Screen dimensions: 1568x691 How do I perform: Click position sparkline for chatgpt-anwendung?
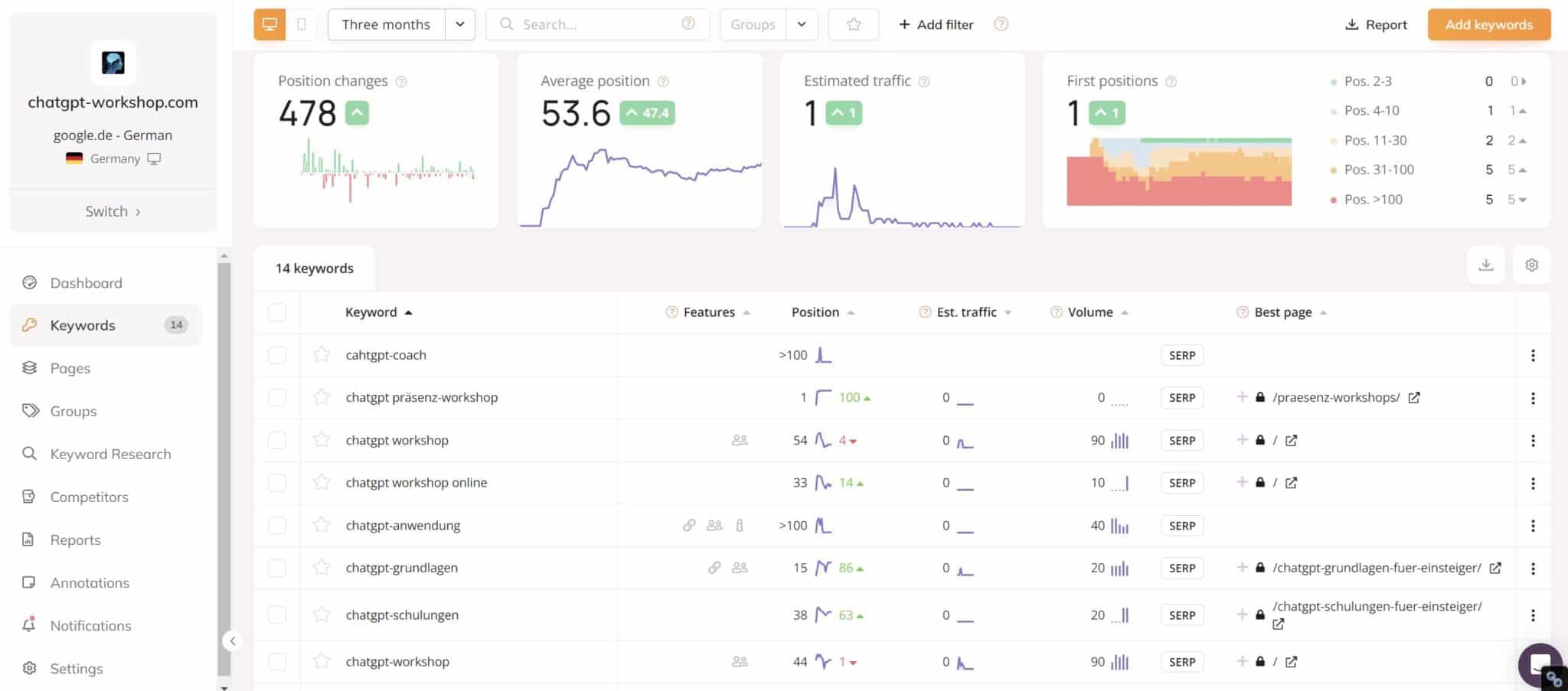coord(823,526)
